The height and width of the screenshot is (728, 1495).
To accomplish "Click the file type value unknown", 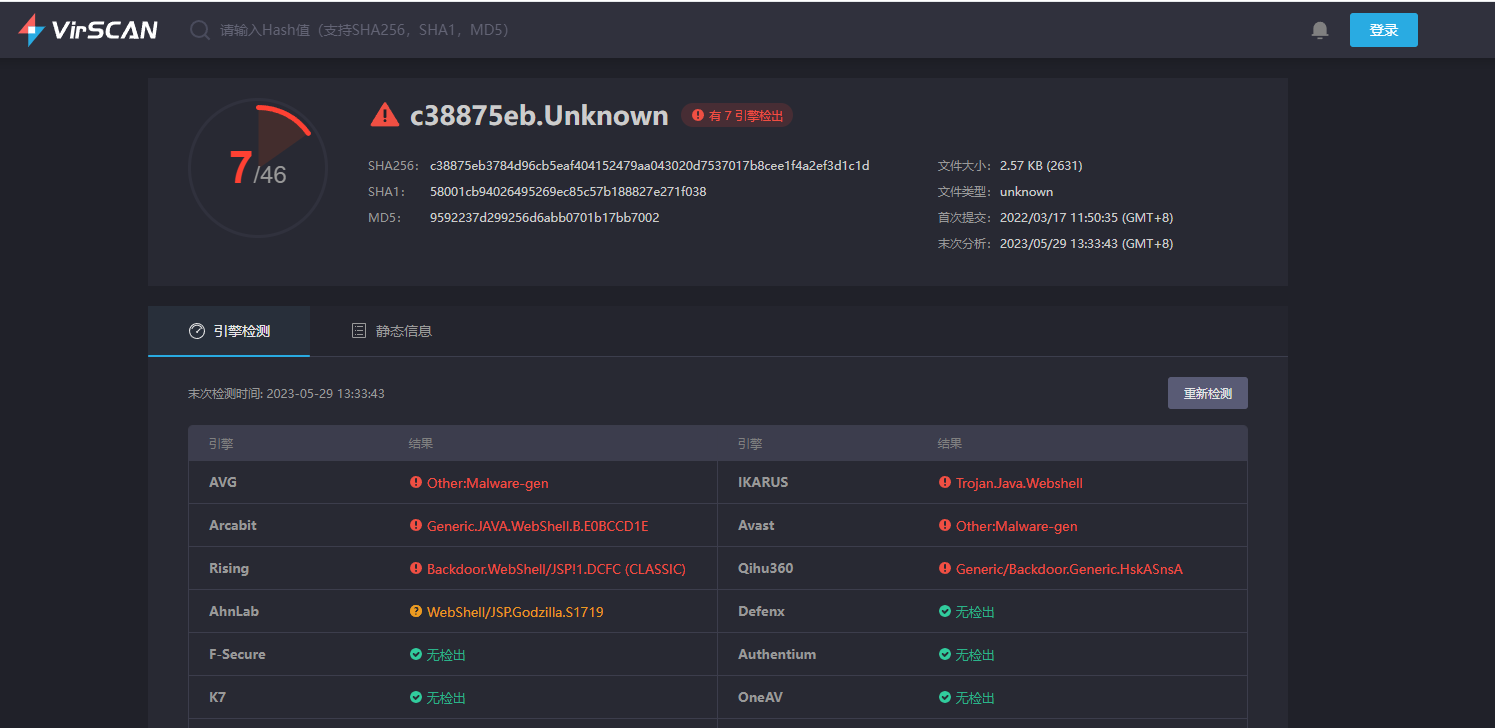I will [x=1026, y=191].
